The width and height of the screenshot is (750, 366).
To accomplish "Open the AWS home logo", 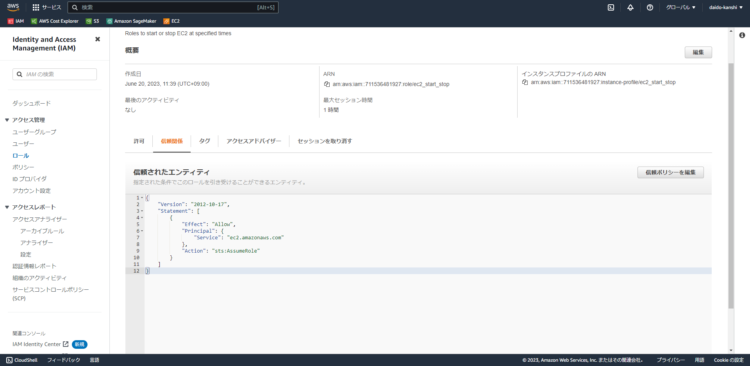I will (x=13, y=7).
